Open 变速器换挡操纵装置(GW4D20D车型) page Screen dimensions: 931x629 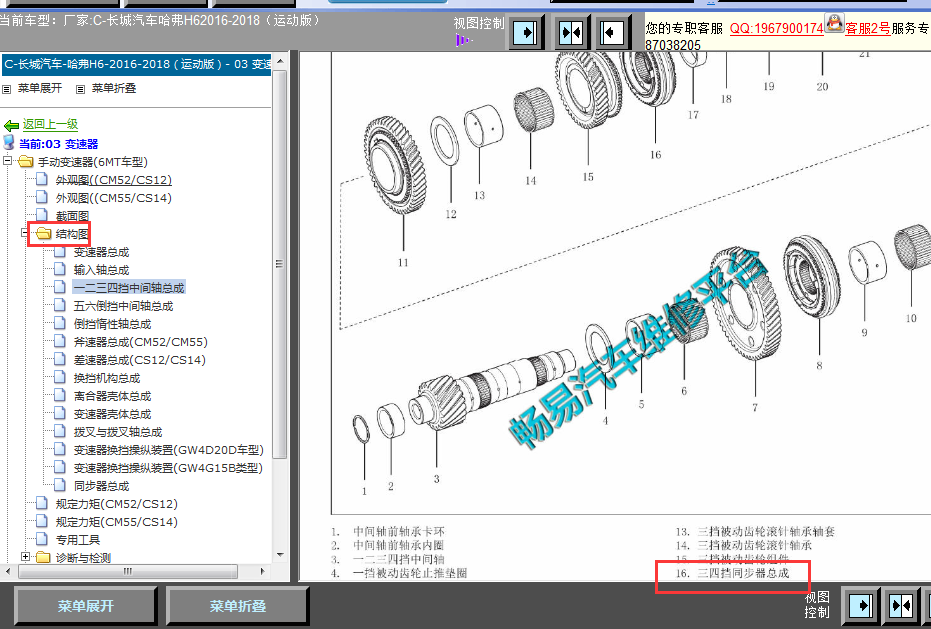(168, 450)
